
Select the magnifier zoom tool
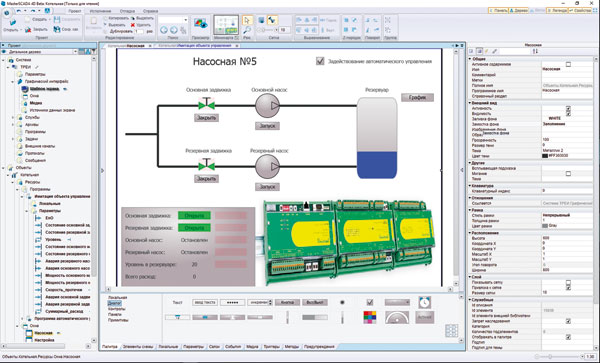(247, 30)
